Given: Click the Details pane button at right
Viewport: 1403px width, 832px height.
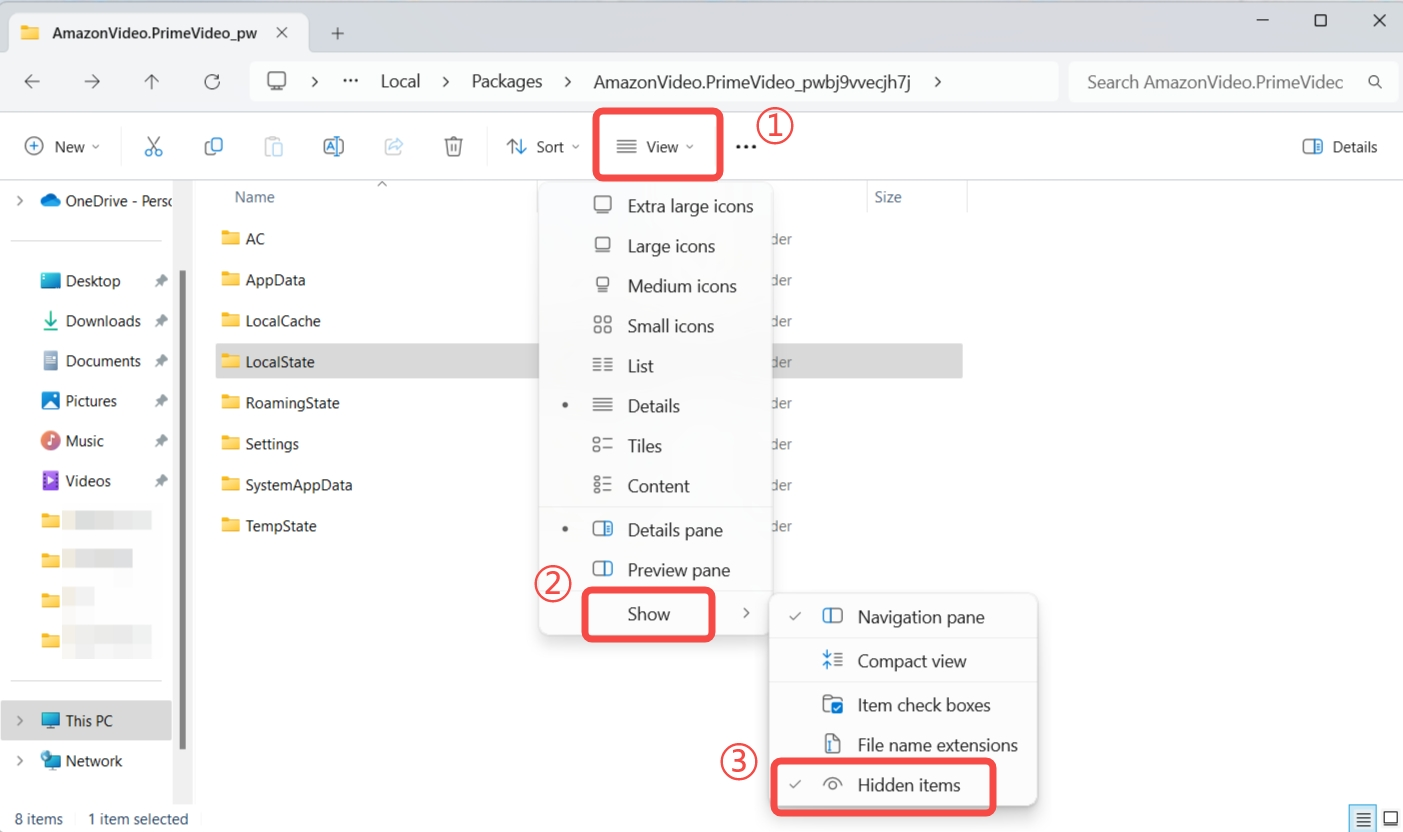Looking at the screenshot, I should (1340, 147).
